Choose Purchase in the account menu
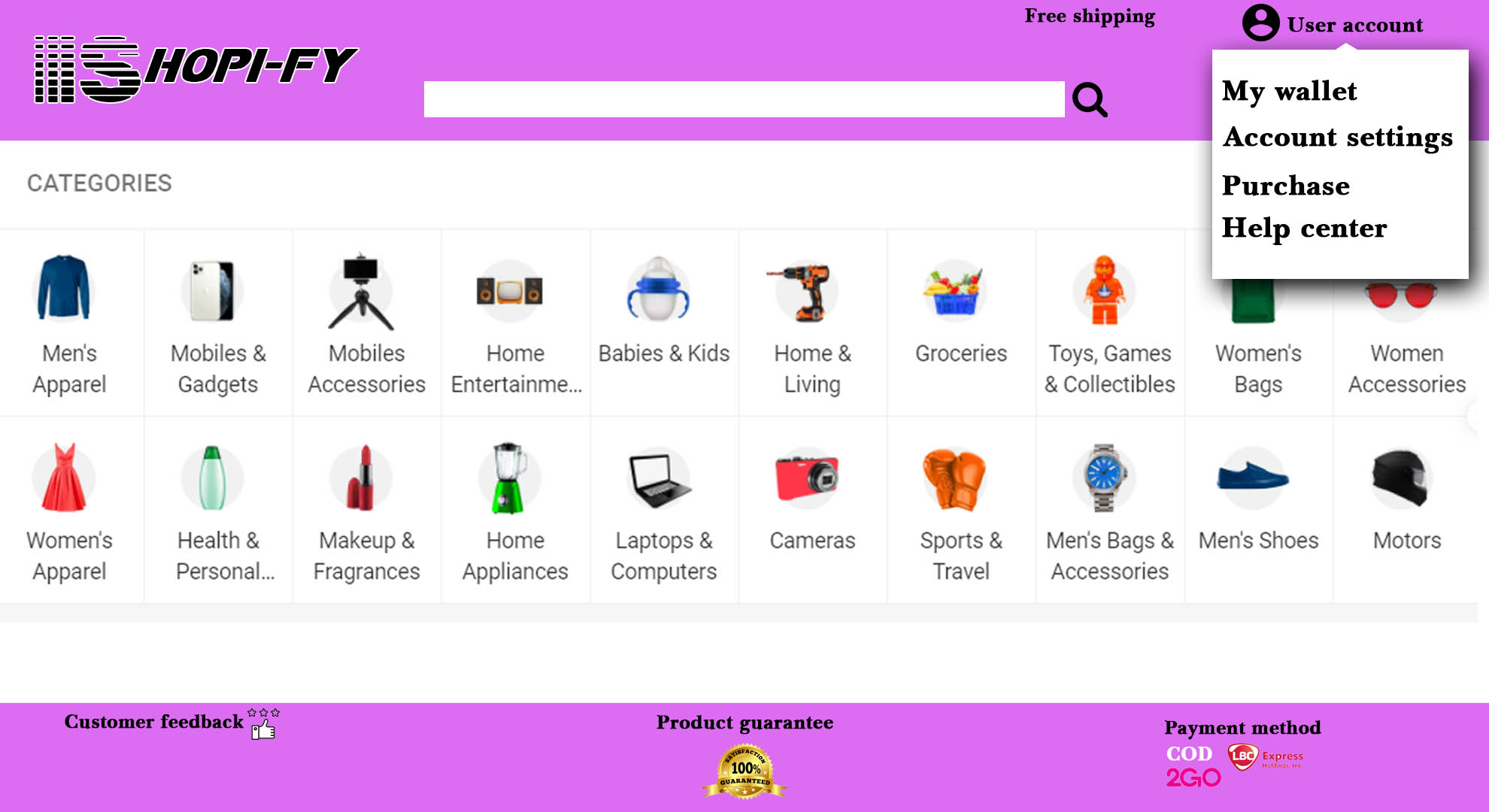This screenshot has width=1489, height=812. (1286, 185)
